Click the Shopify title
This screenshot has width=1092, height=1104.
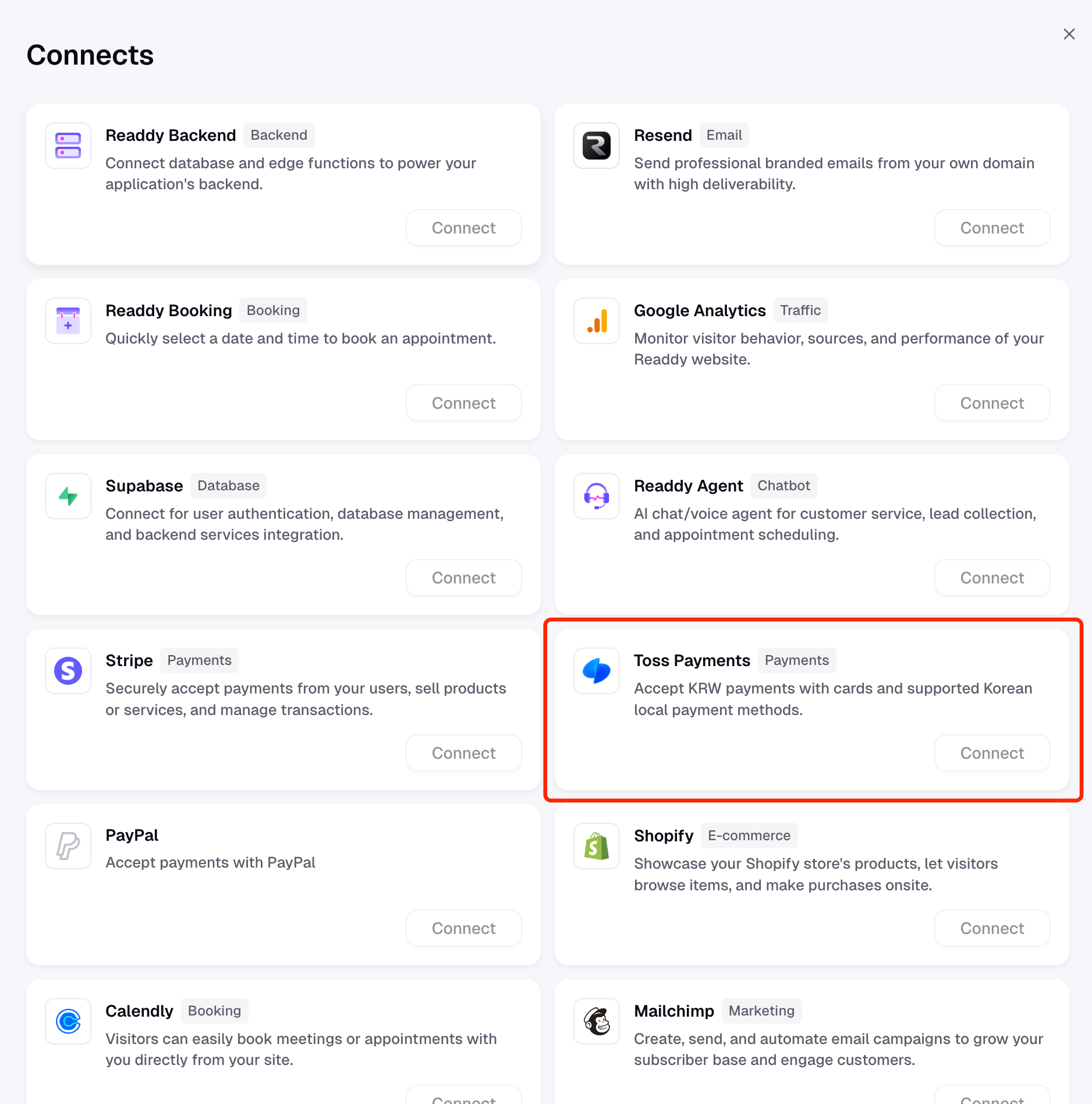tap(664, 836)
